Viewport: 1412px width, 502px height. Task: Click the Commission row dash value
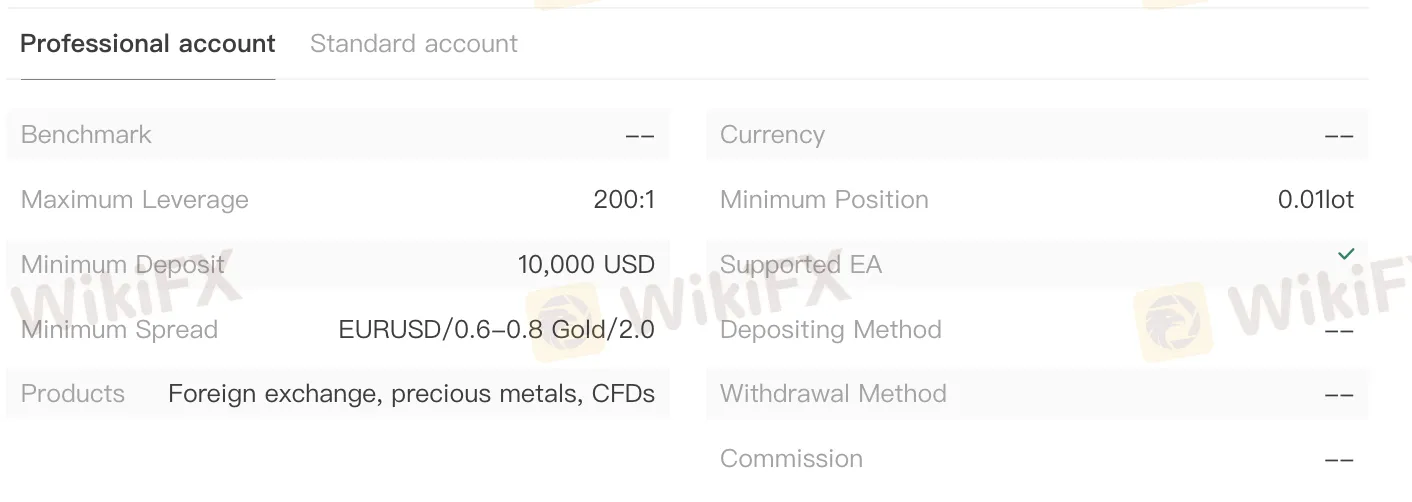[x=1339, y=460]
